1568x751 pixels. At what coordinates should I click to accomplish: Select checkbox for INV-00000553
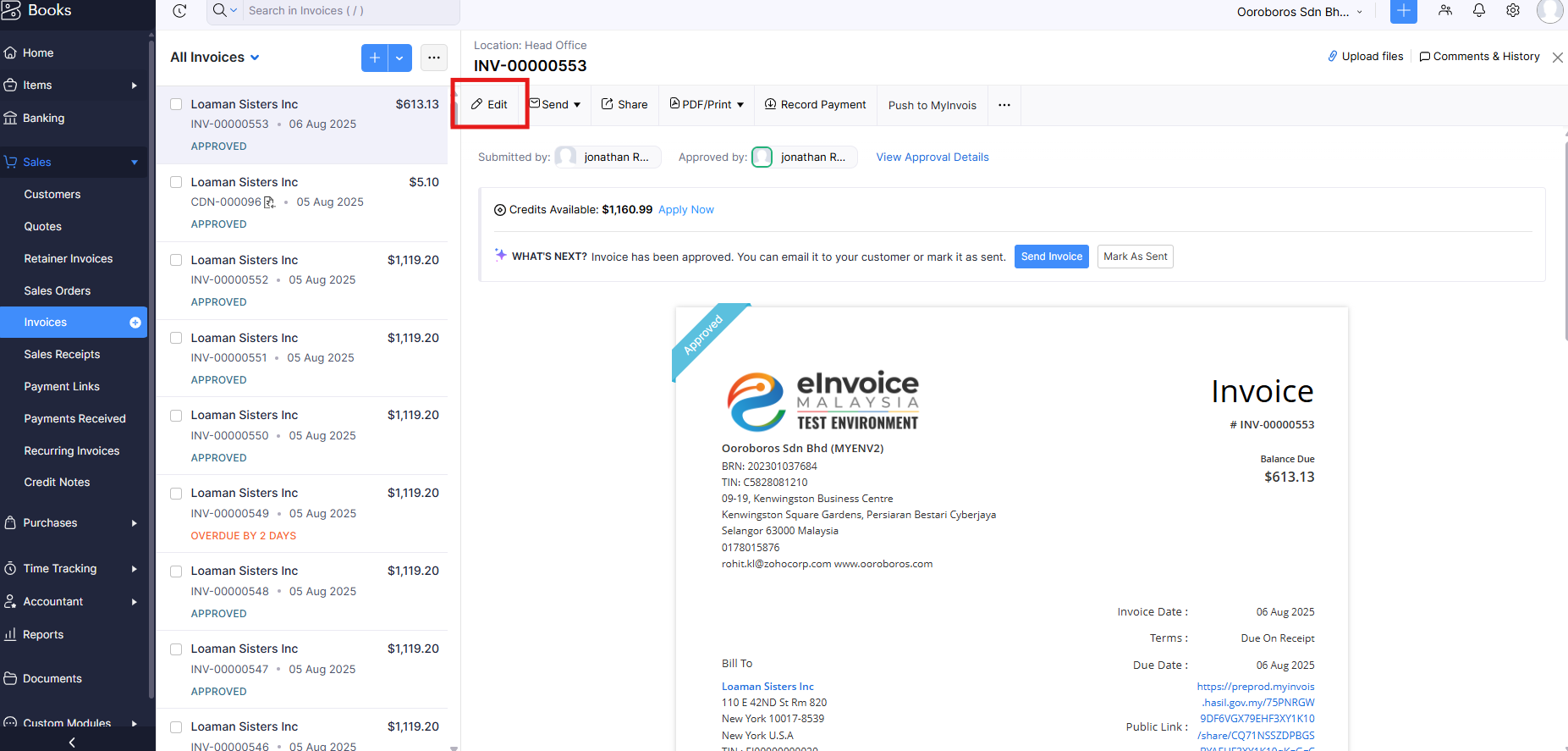176,104
